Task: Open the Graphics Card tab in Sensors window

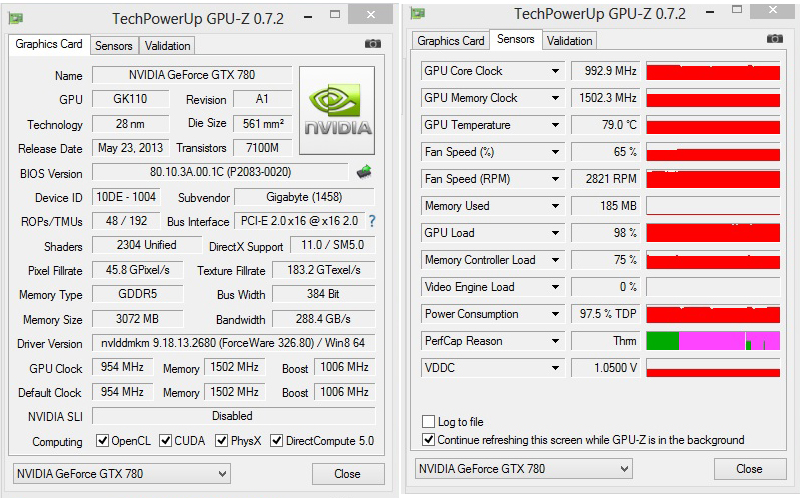Action: tap(451, 41)
